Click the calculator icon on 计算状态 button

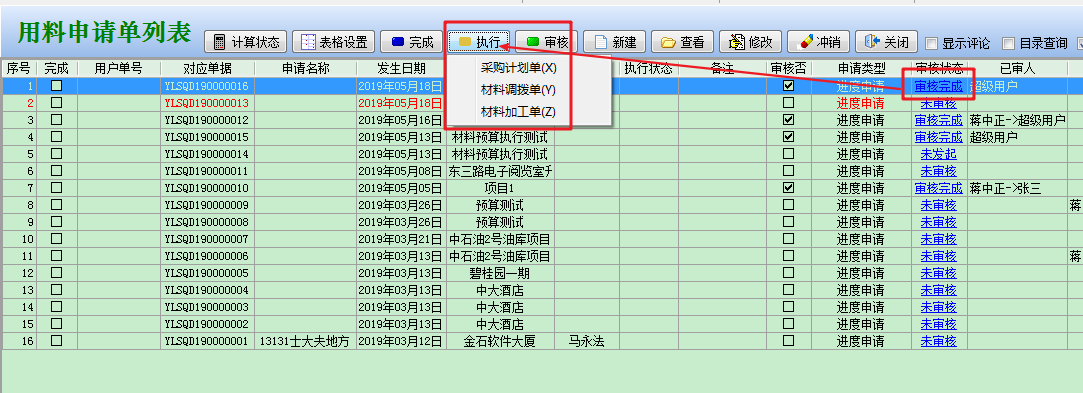pos(219,42)
